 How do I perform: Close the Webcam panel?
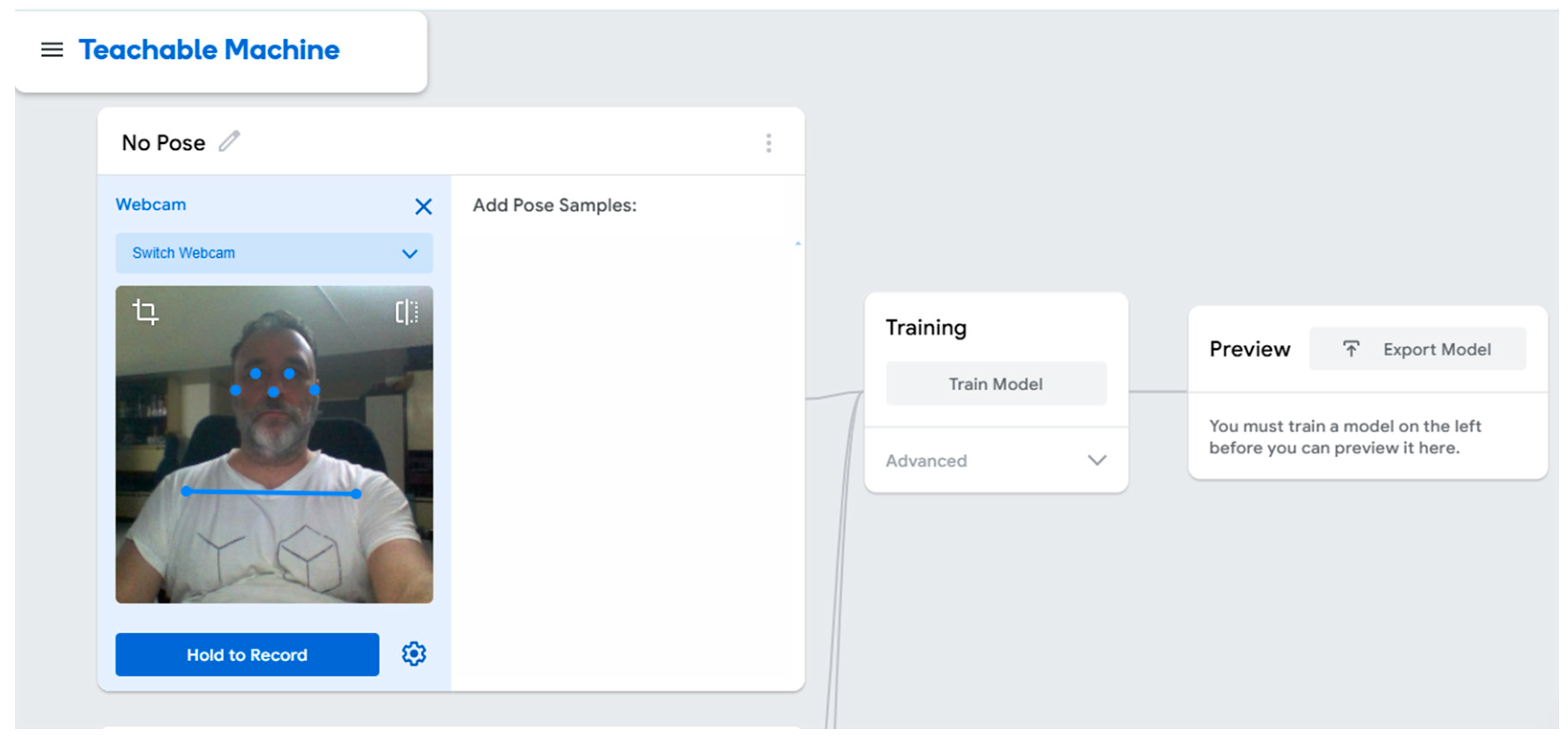(423, 206)
